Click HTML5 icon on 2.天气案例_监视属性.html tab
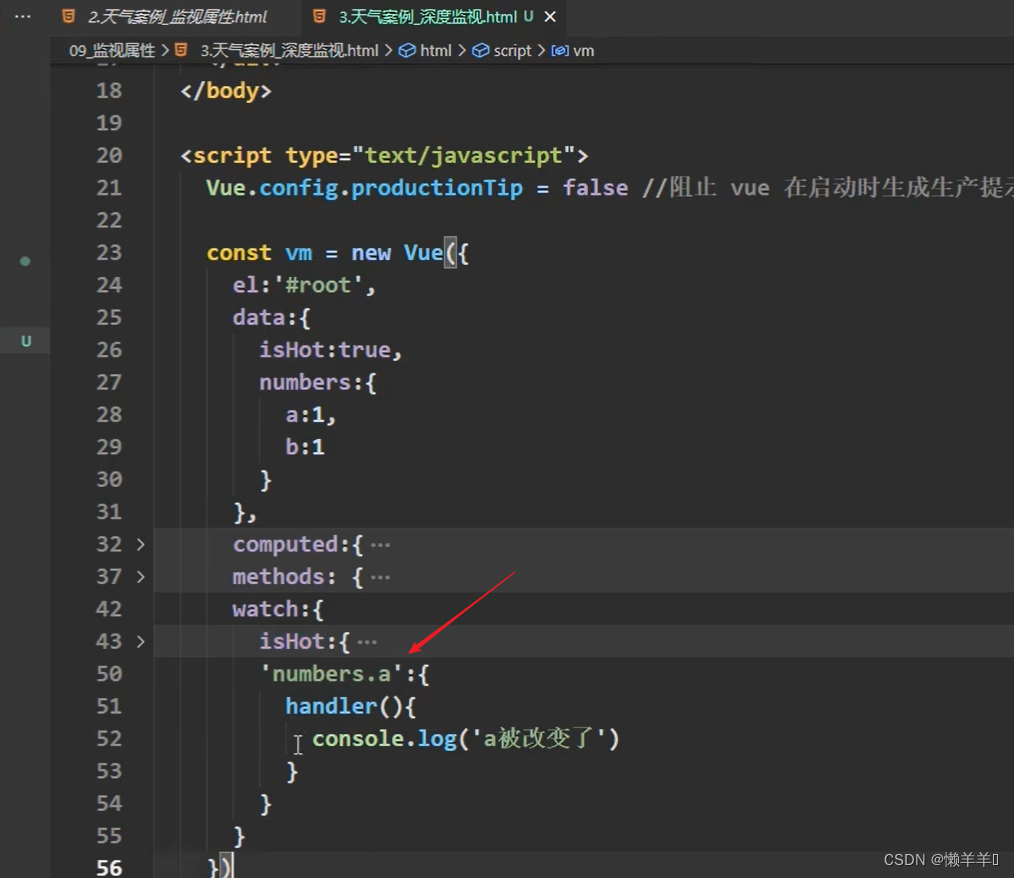1014x878 pixels. point(68,17)
